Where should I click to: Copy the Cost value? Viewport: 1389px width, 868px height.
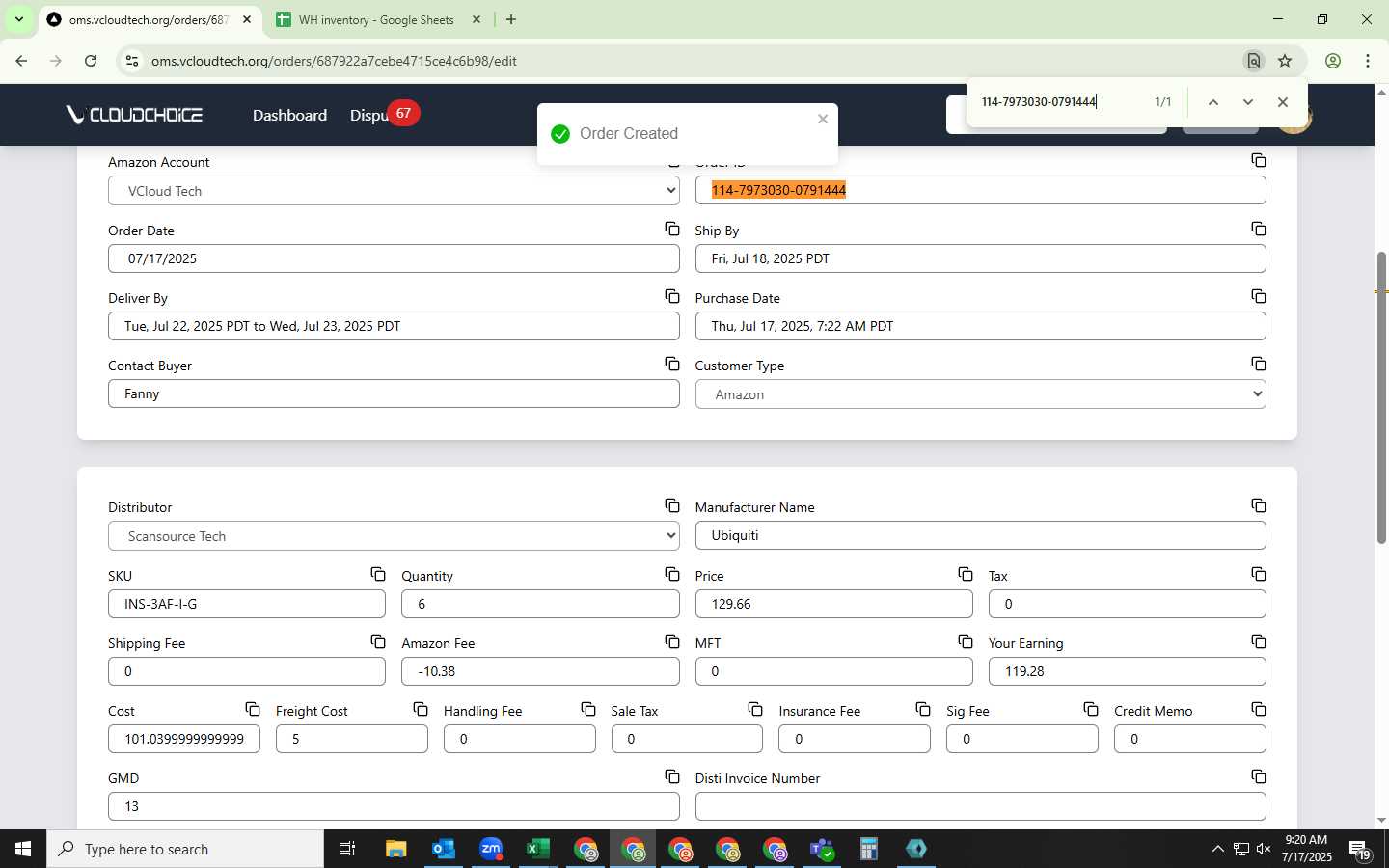coord(252,709)
